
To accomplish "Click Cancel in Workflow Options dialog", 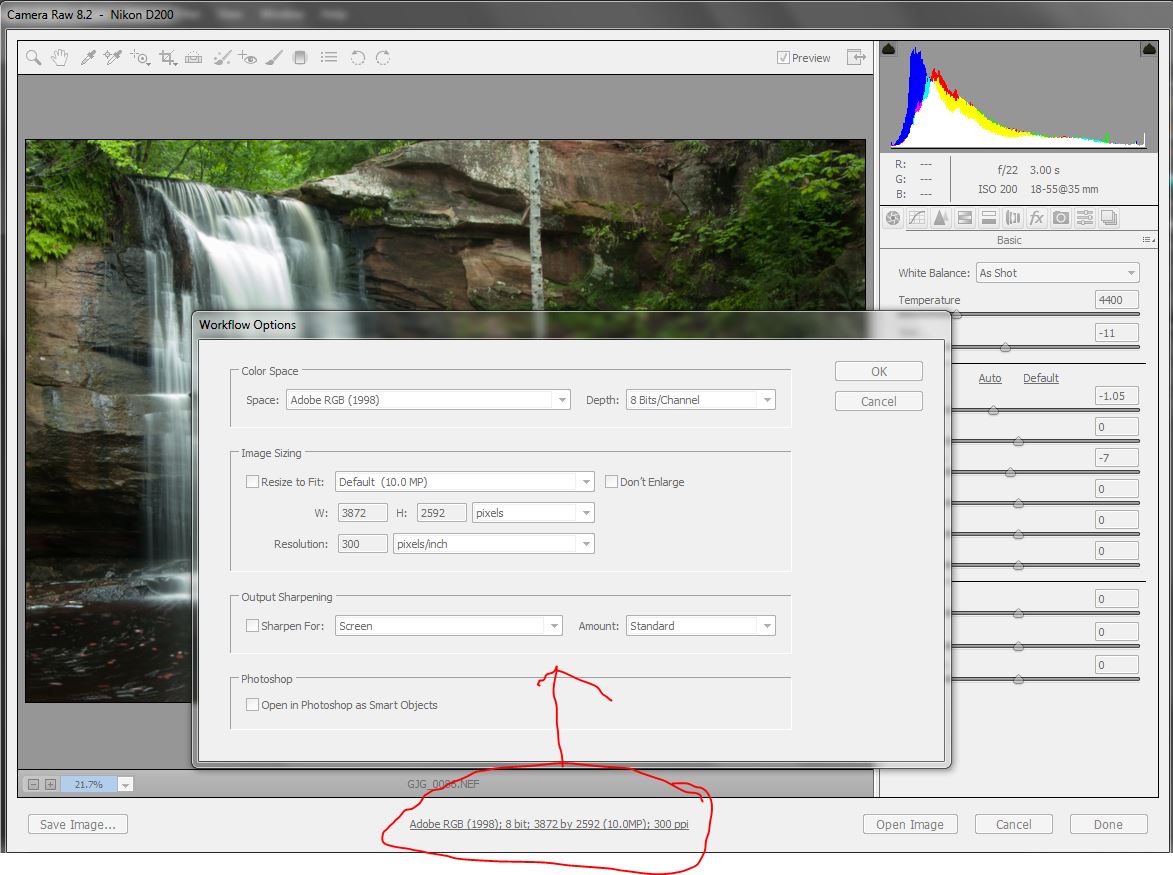I will pos(878,402).
